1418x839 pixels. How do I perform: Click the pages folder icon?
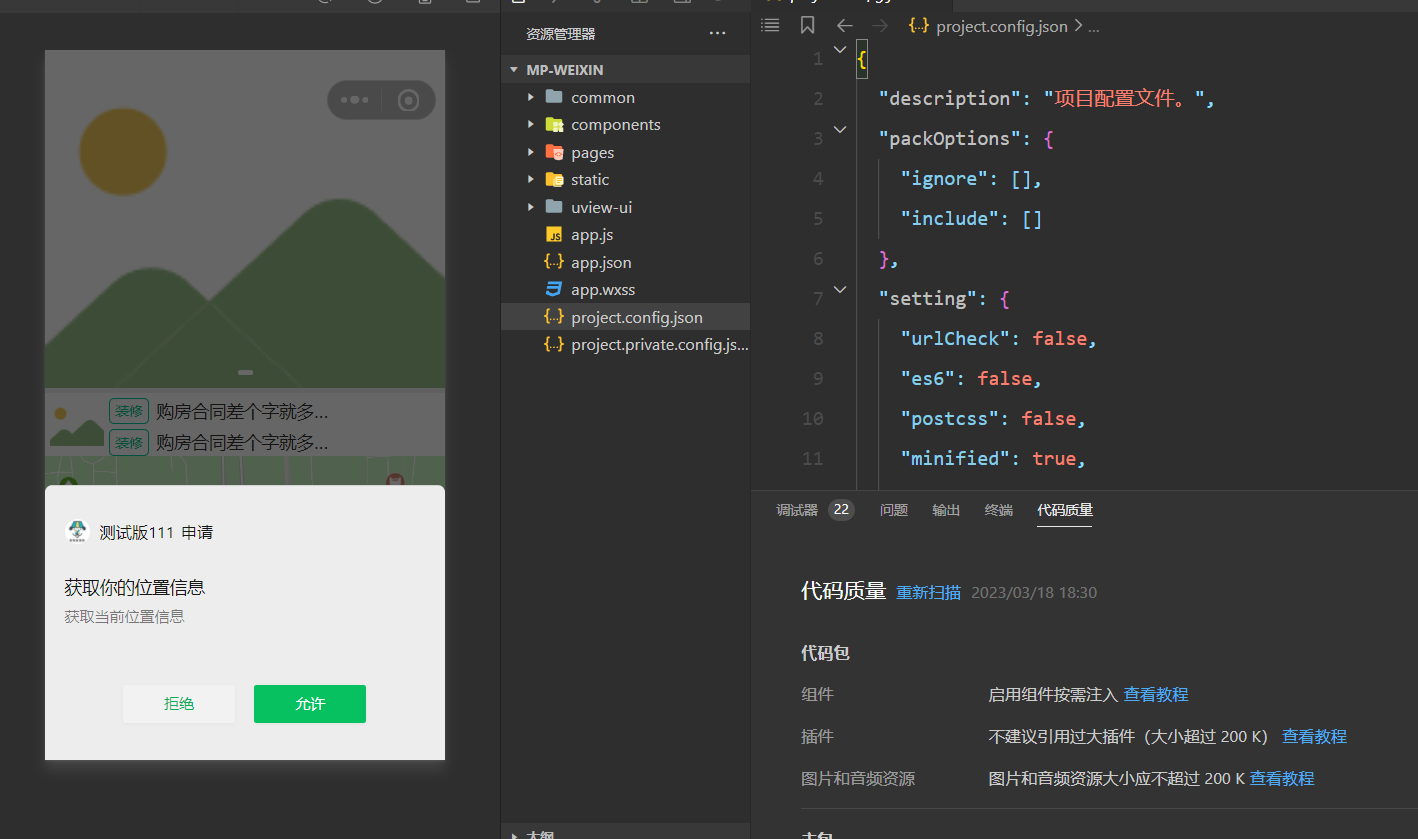tap(554, 152)
